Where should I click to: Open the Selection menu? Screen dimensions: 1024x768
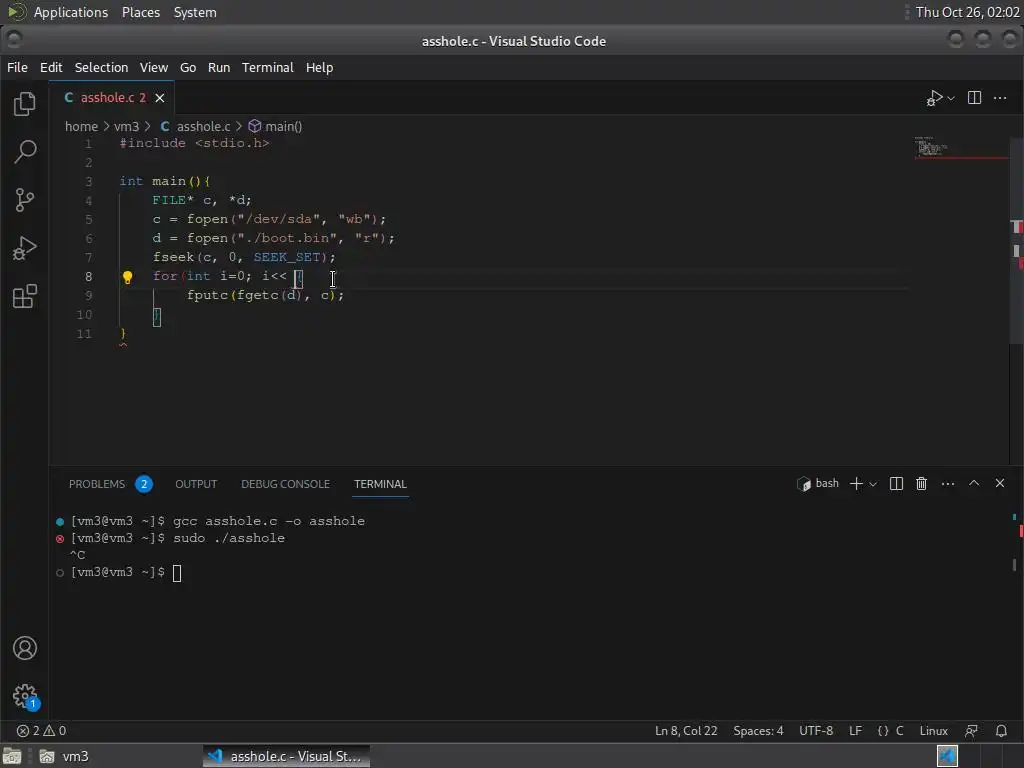pyautogui.click(x=101, y=67)
